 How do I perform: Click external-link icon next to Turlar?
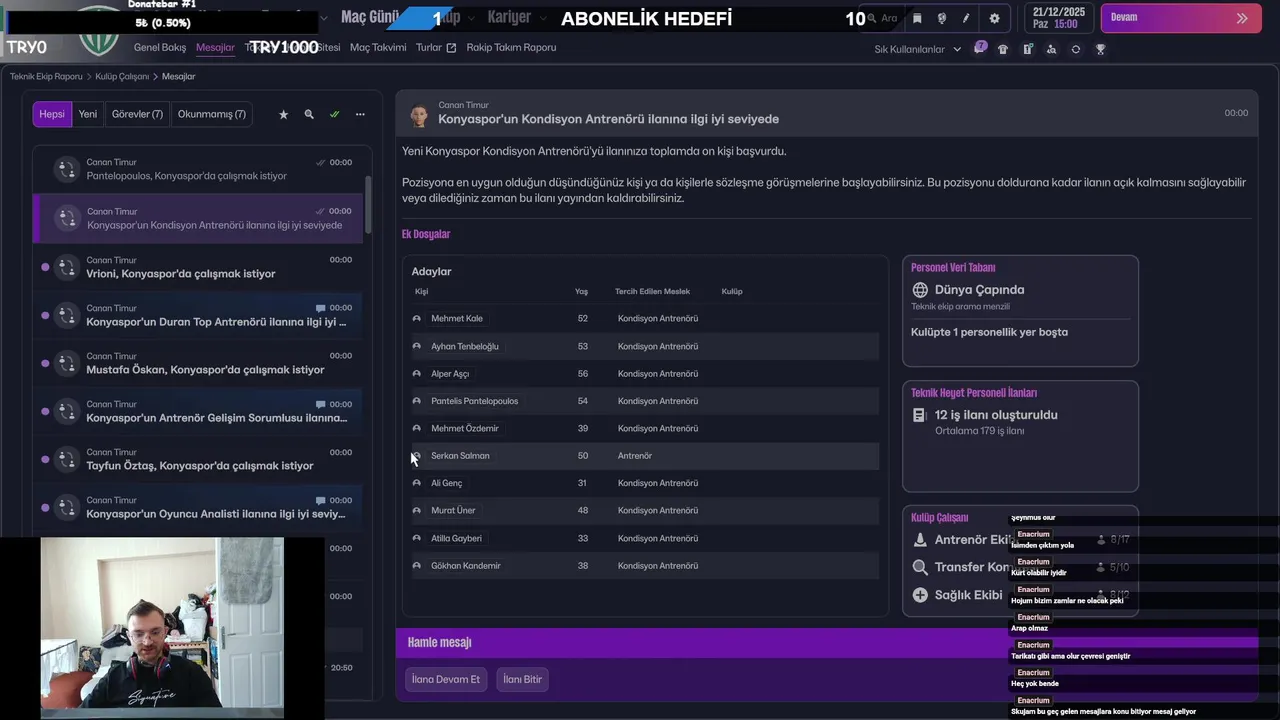[x=451, y=48]
